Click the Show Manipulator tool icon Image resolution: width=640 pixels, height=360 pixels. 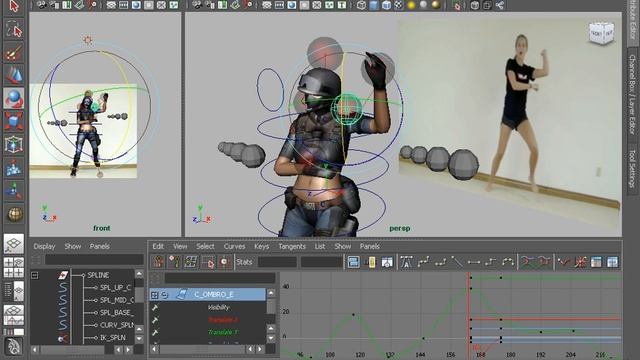tap(14, 191)
